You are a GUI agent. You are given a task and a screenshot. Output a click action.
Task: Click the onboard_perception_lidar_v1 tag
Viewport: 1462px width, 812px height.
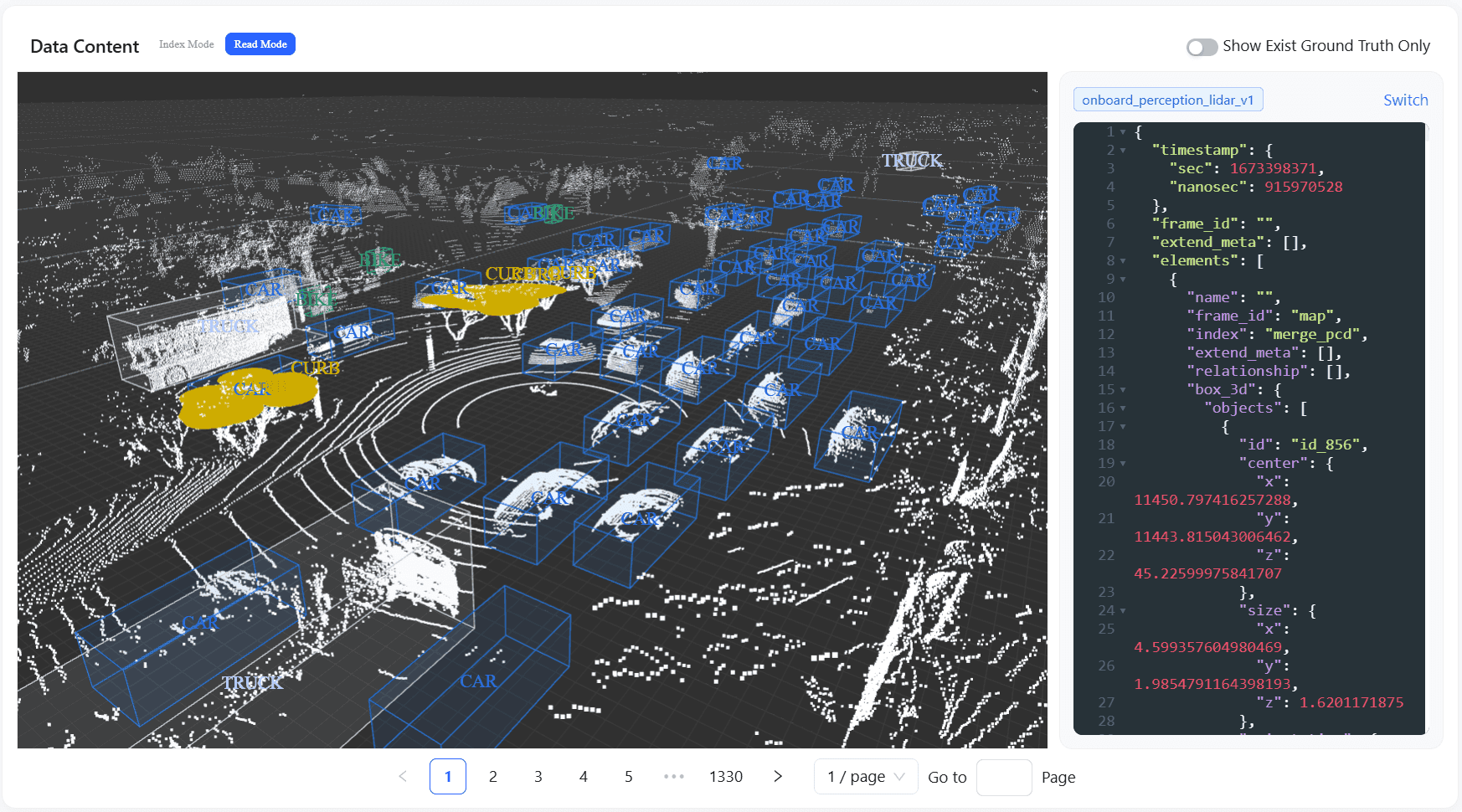[1167, 100]
